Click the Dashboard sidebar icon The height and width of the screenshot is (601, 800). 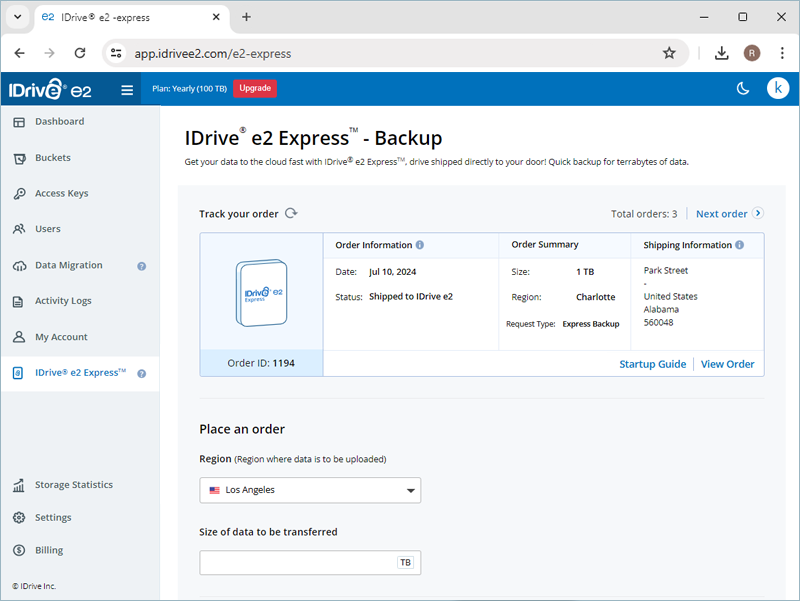[19, 122]
